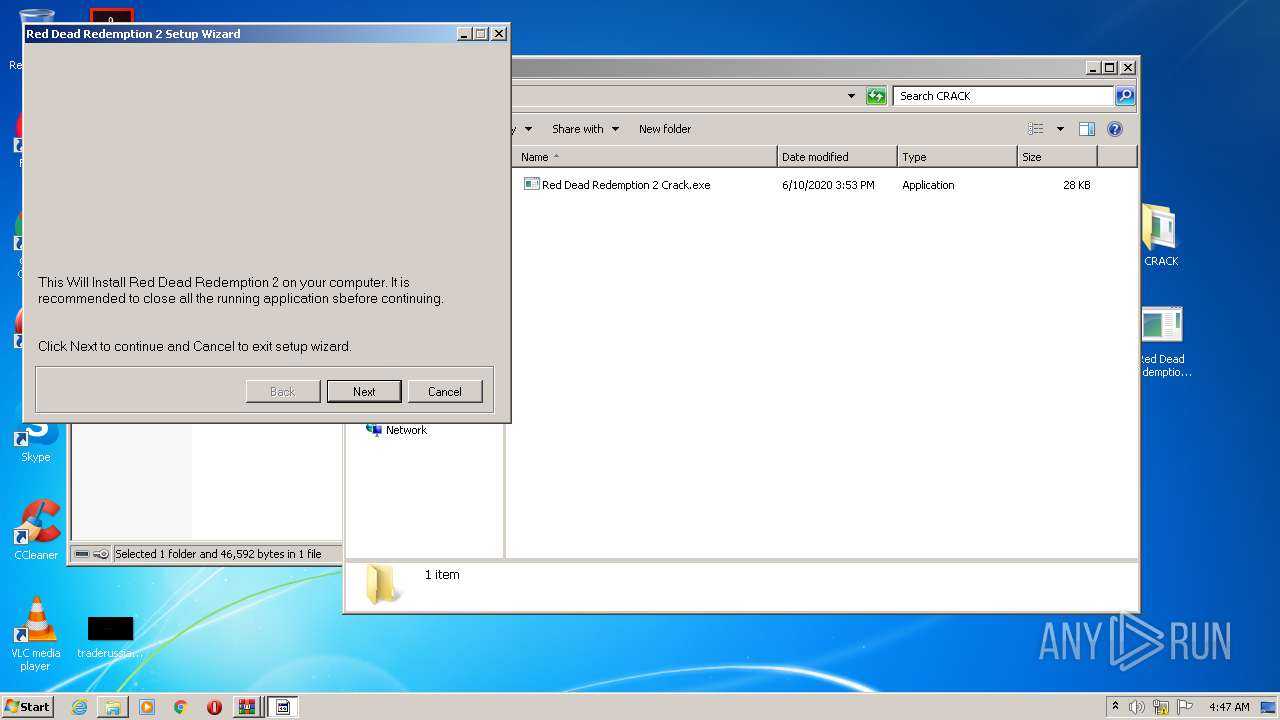Select Red Dead Redemption desktop archive icon

(x=1162, y=342)
